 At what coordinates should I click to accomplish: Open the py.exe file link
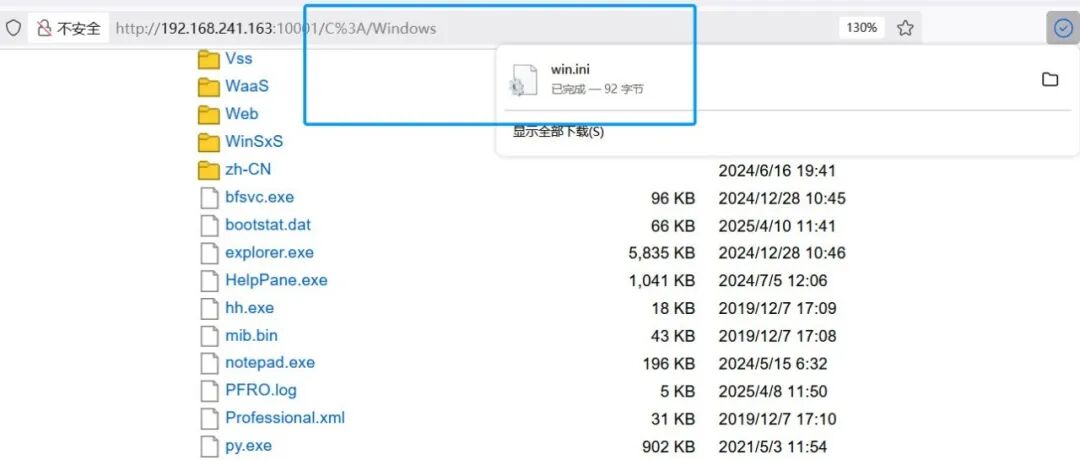(x=249, y=446)
